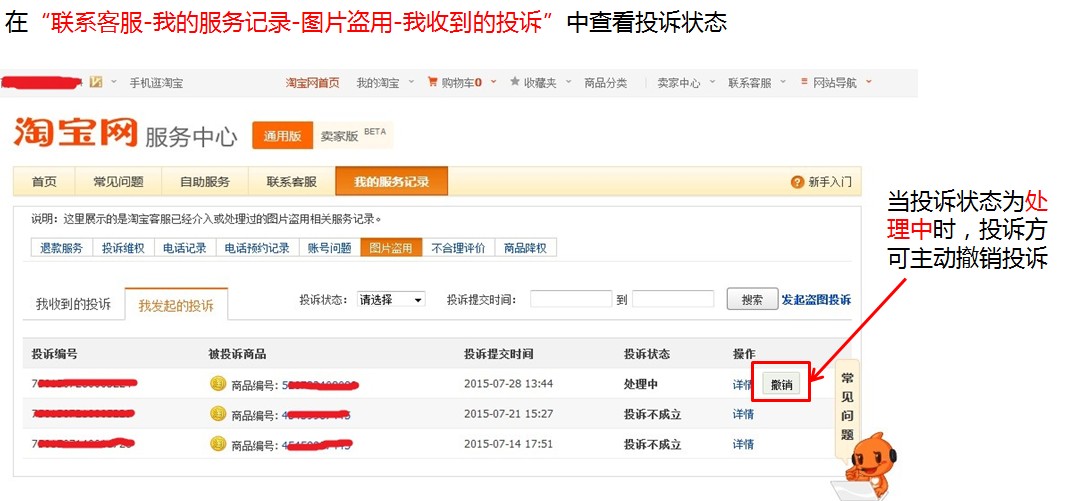Open the 自助服务 tab
Viewport: 1080px width, 501px height.
click(x=205, y=182)
